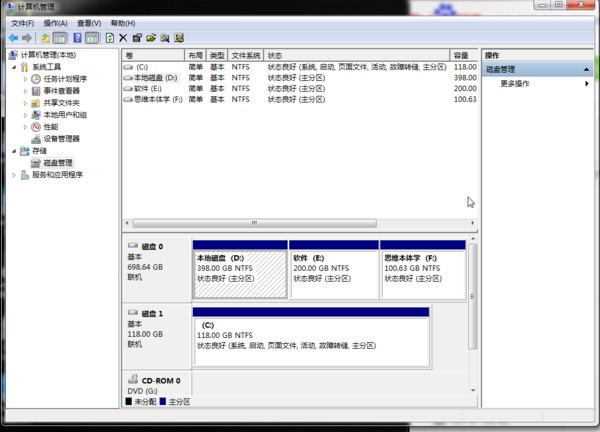Collapse the 磁盘管理 section in the 操作 pane

coord(586,69)
